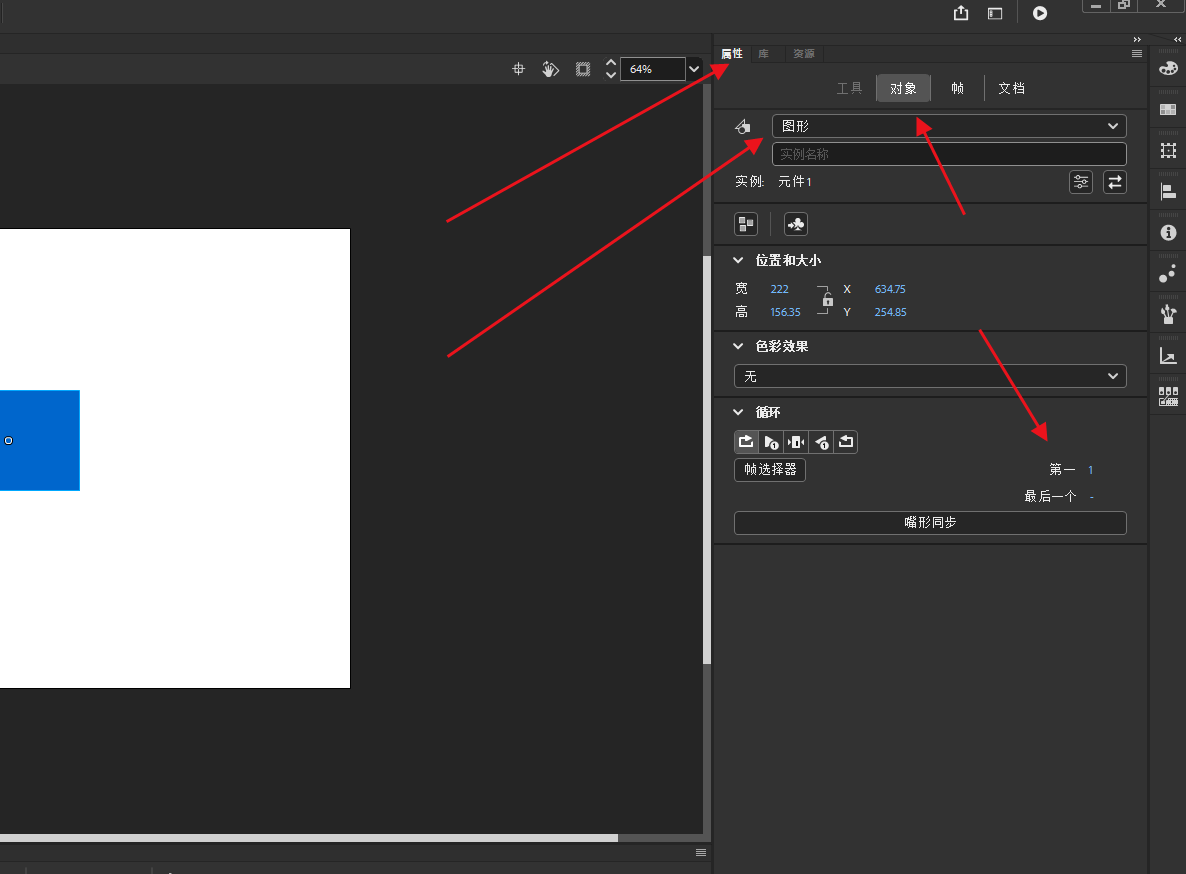Click the center stage icon

[518, 69]
